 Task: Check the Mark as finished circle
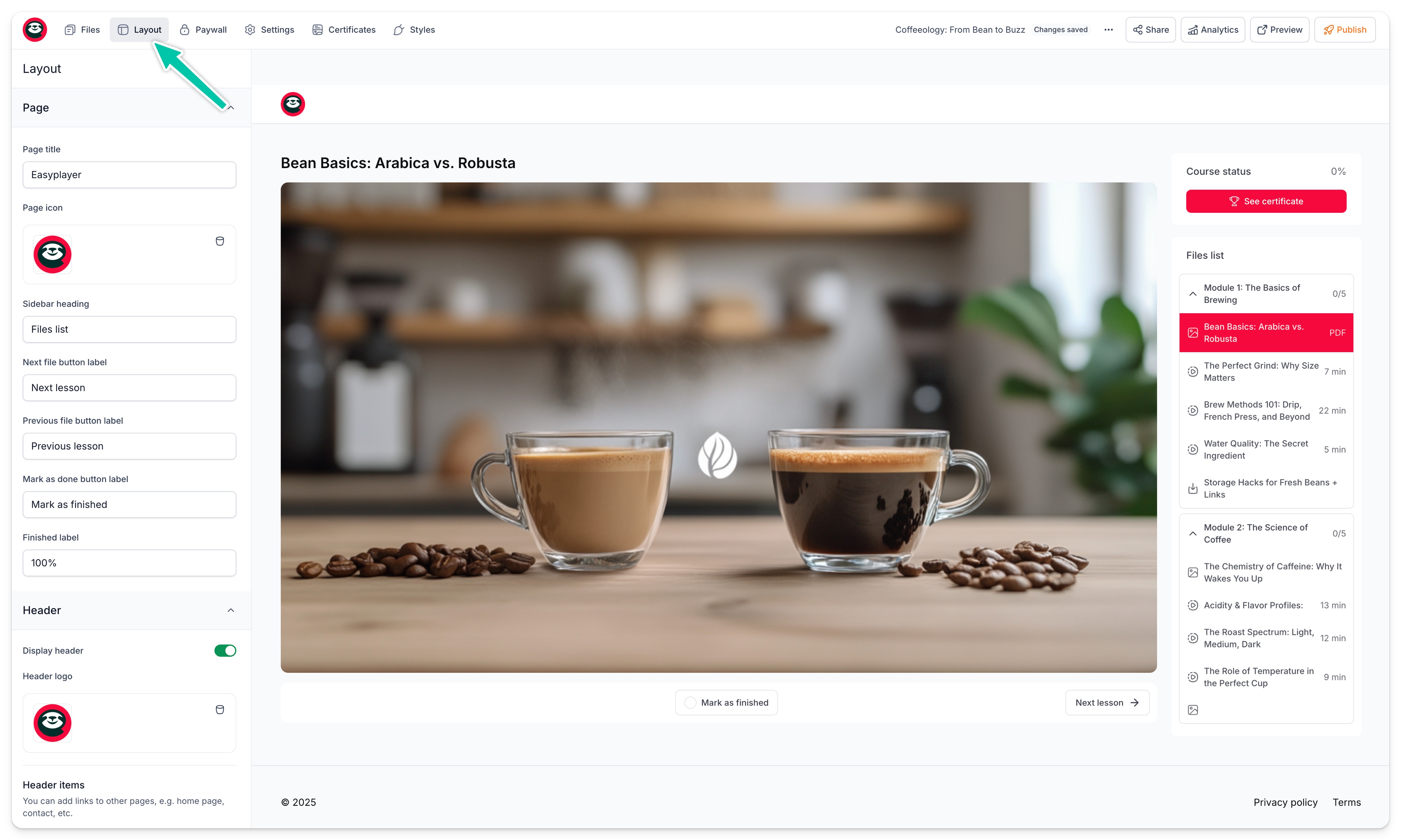pos(690,702)
